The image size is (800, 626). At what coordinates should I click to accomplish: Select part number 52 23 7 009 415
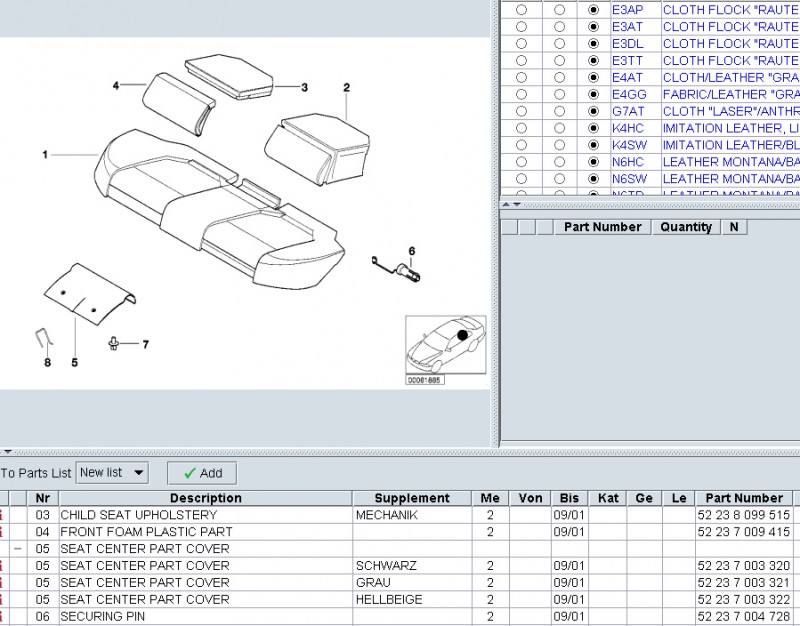(x=743, y=532)
